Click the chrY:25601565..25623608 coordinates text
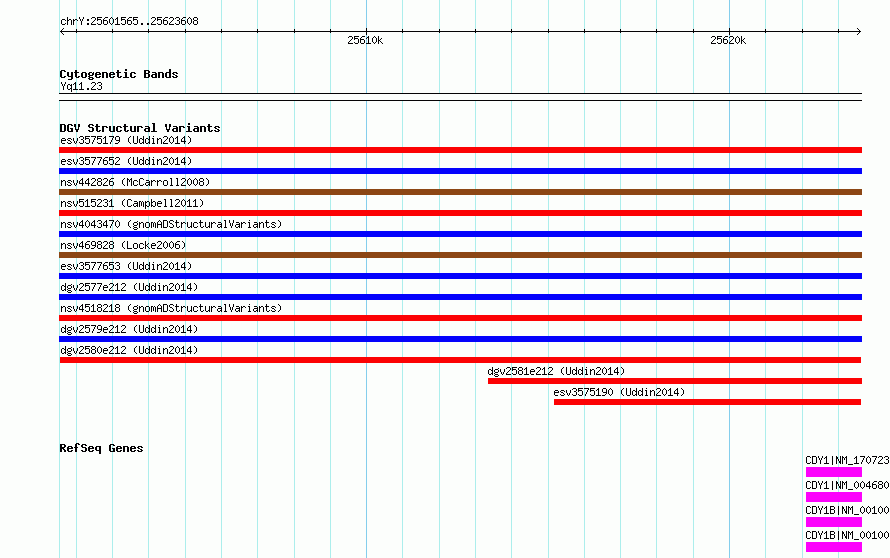Screen dimensions: 890x558 [129, 21]
